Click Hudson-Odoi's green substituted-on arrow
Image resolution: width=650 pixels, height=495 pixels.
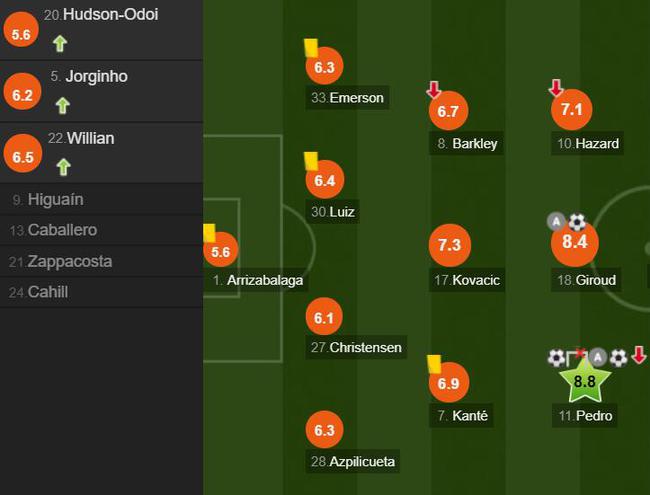[60, 44]
